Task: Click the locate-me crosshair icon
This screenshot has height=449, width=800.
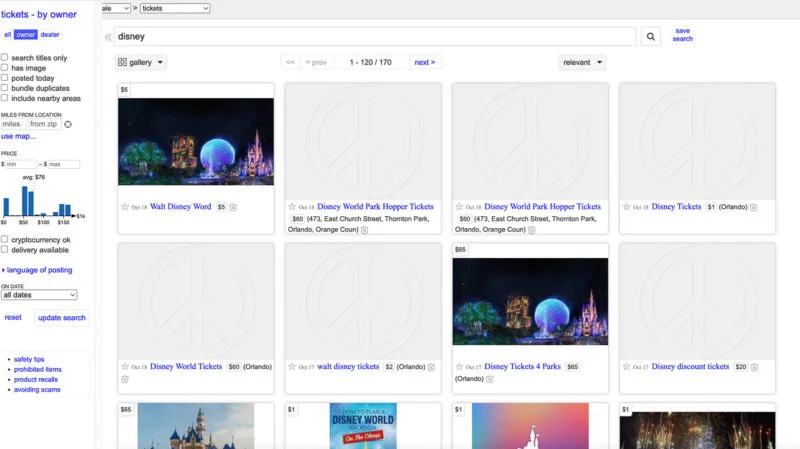Action: click(x=68, y=124)
